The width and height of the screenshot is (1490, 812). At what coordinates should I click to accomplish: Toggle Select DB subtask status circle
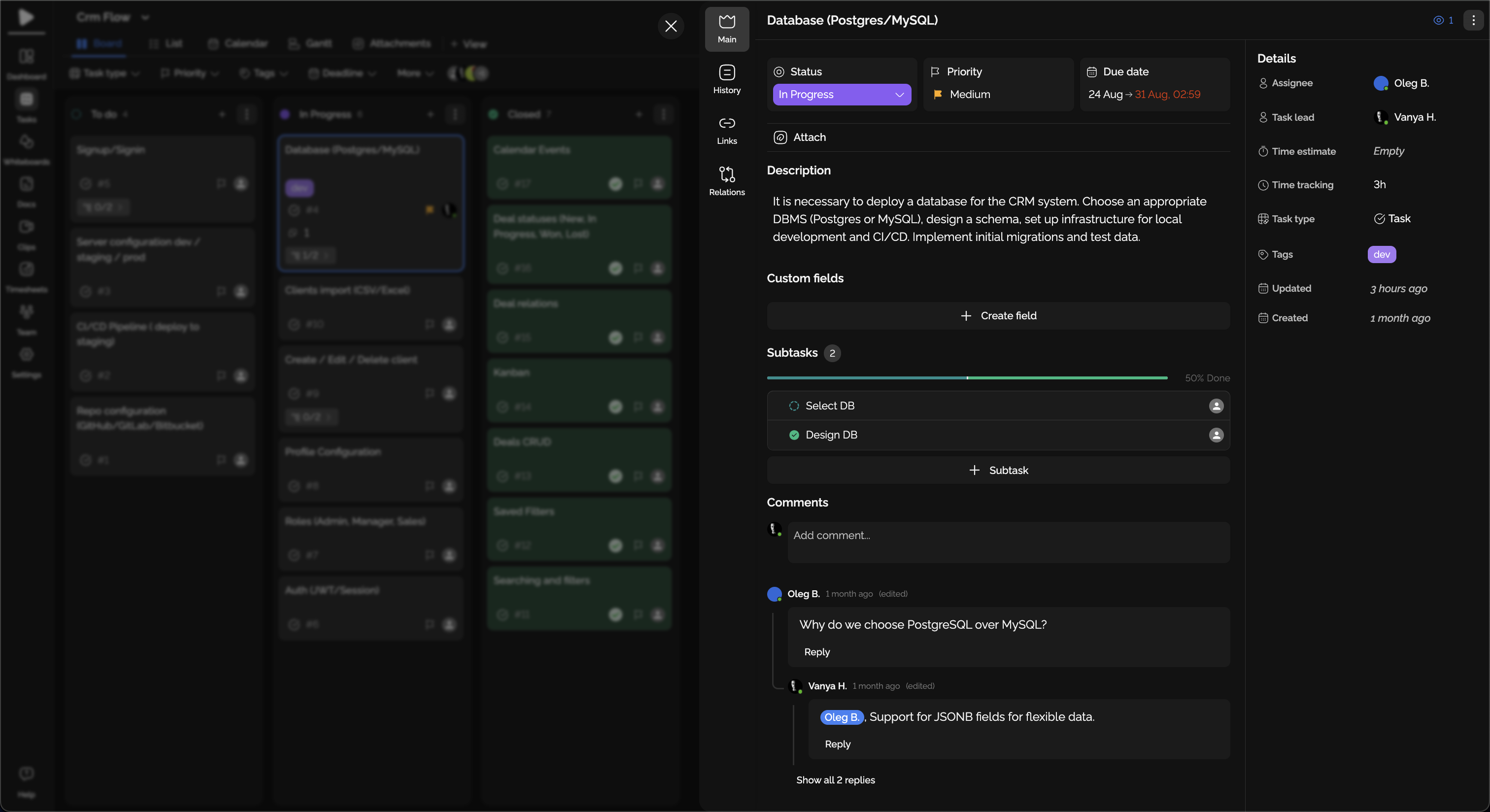(794, 406)
